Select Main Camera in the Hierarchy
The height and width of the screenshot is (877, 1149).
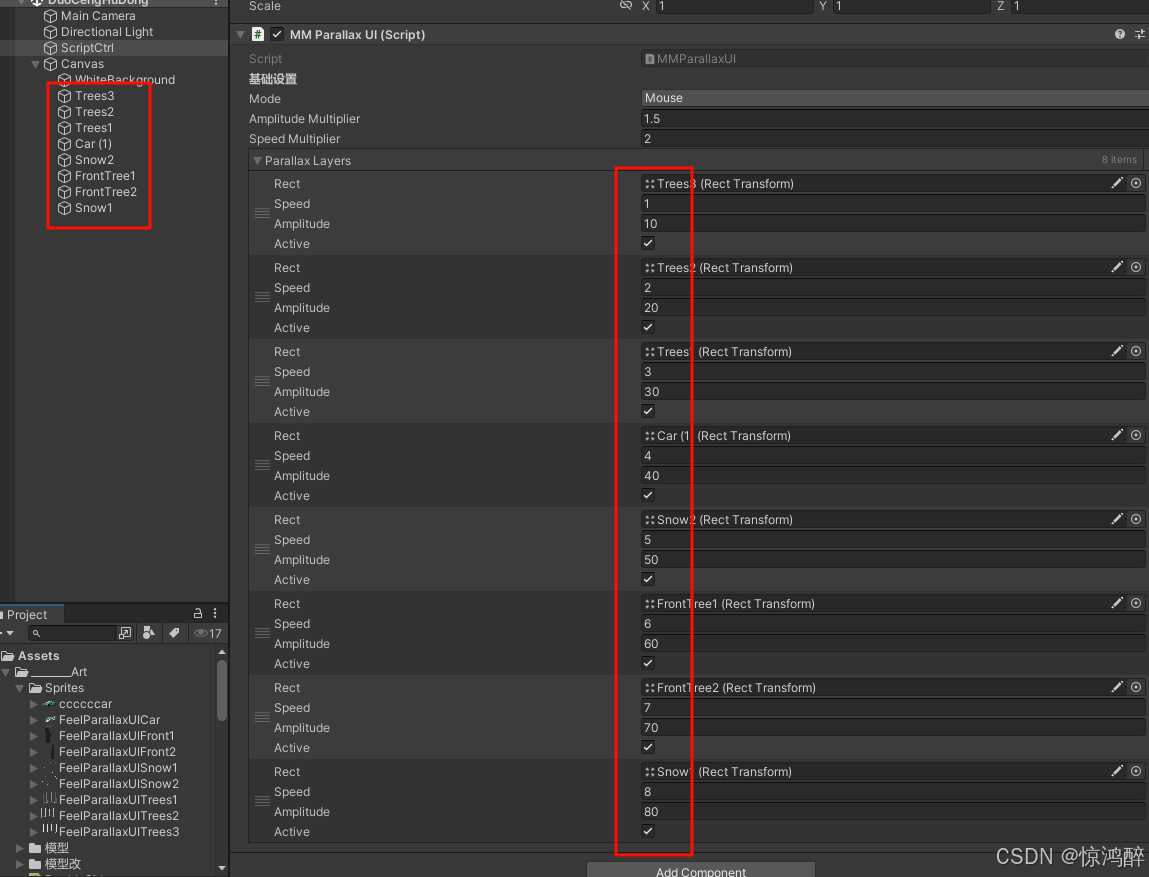[x=98, y=16]
